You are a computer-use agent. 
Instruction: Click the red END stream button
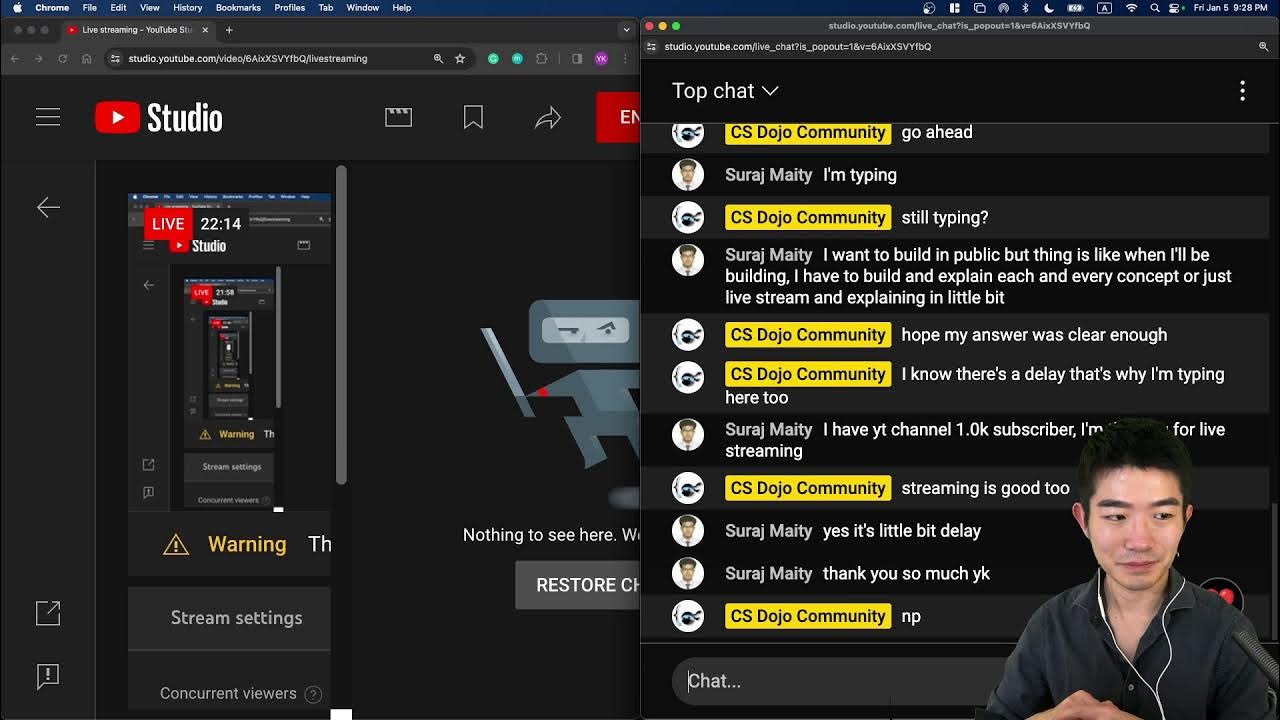pos(618,117)
